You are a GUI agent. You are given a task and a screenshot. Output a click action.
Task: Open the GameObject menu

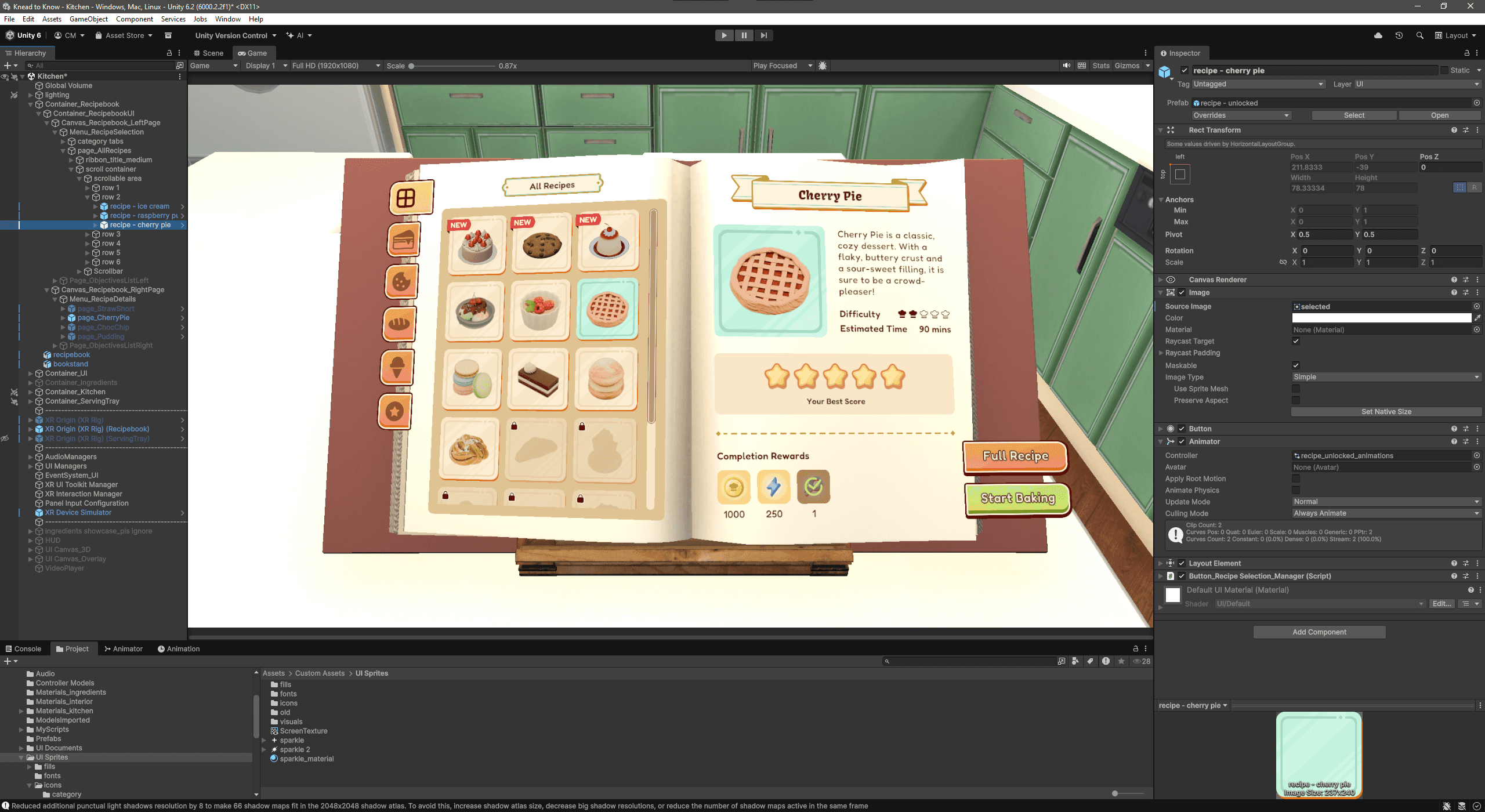point(88,19)
